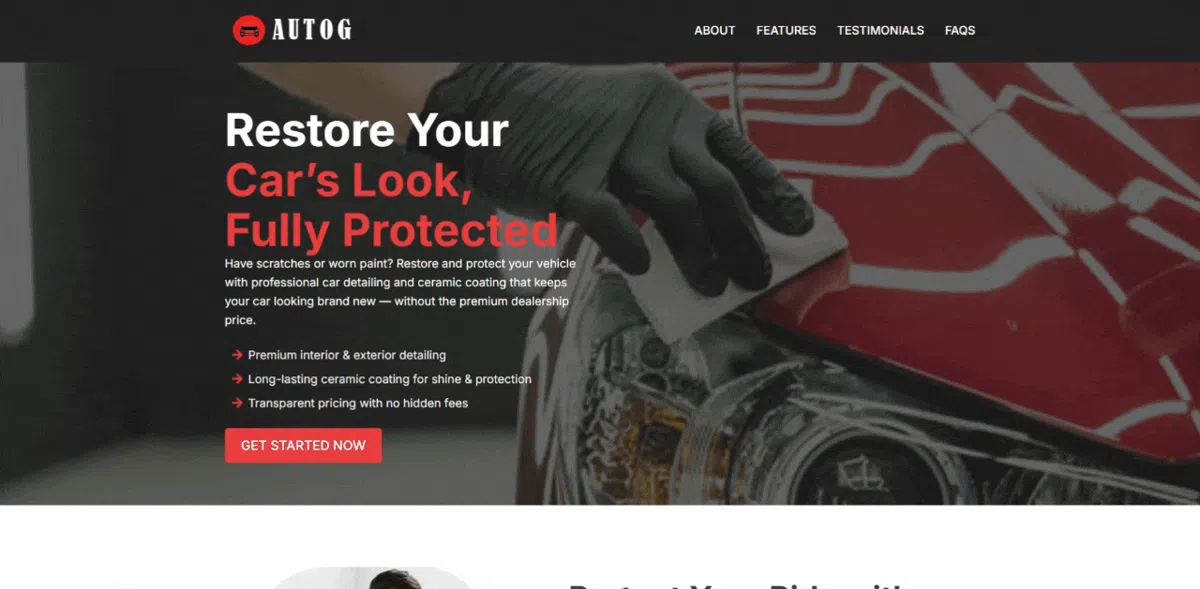
Task: Open the ABOUT nav link
Action: click(x=715, y=30)
